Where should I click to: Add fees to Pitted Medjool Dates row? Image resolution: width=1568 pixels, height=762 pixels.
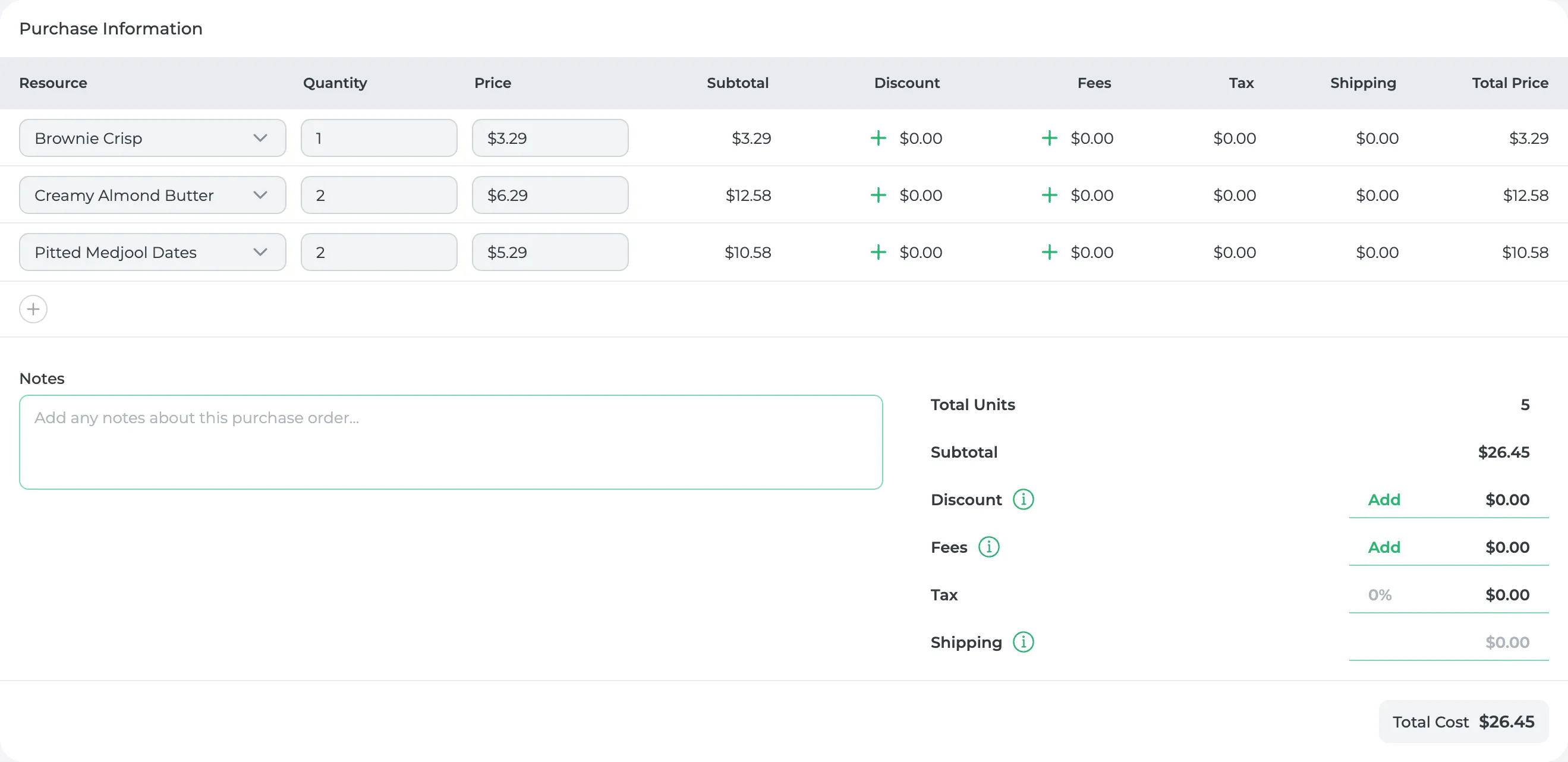click(x=1049, y=252)
